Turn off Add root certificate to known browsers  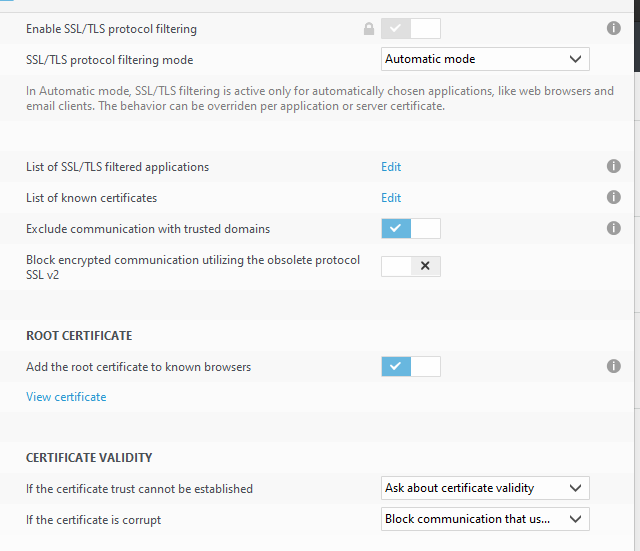(x=410, y=367)
